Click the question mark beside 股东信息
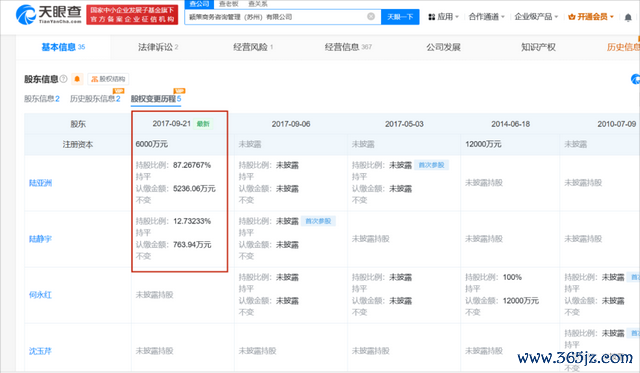 coord(63,79)
